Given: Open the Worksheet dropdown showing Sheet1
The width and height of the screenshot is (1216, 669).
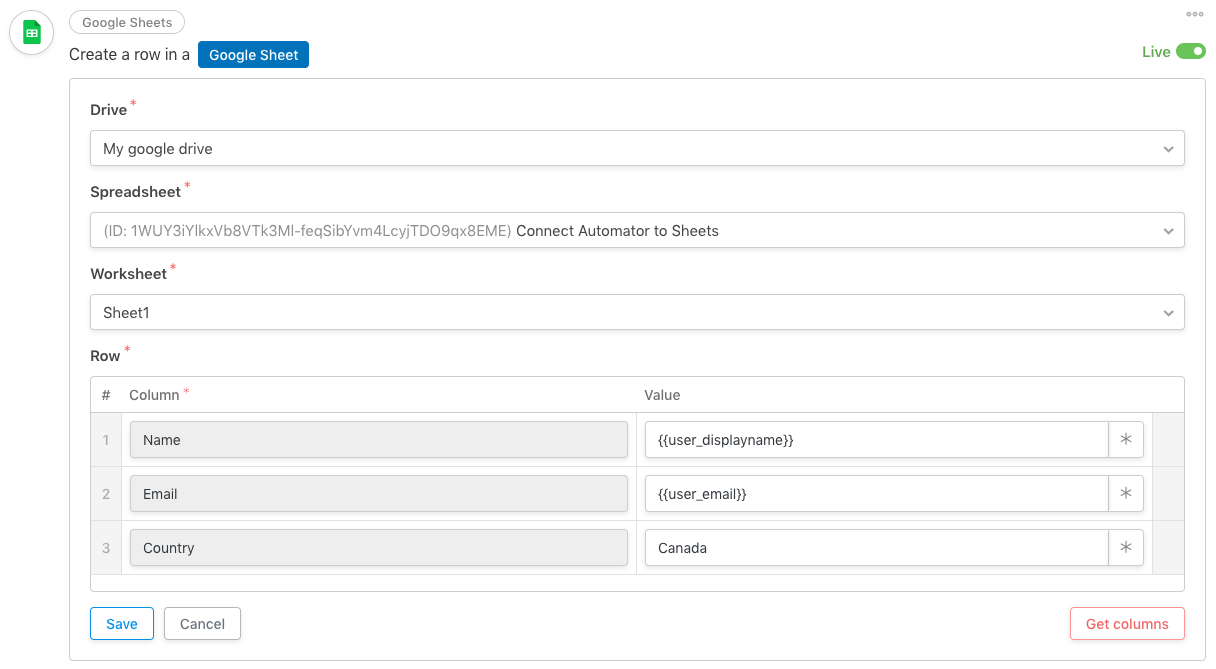Looking at the screenshot, I should click(637, 312).
